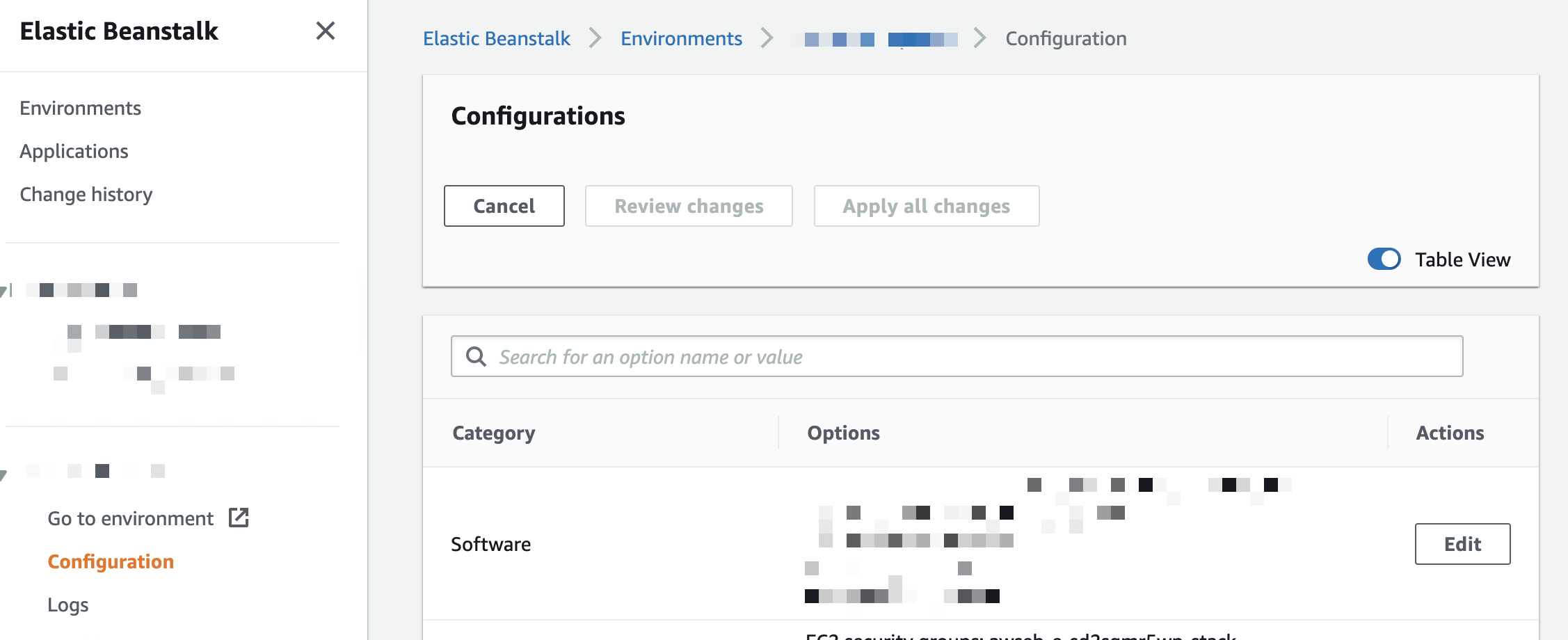
Task: Open Change history in the sidebar
Action: [x=86, y=194]
